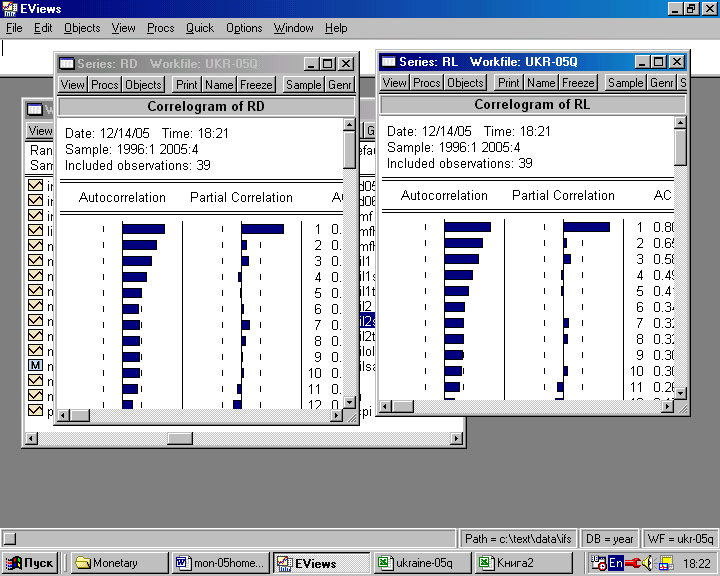
Task: Click the 18:22 taskbar clock
Action: point(696,563)
